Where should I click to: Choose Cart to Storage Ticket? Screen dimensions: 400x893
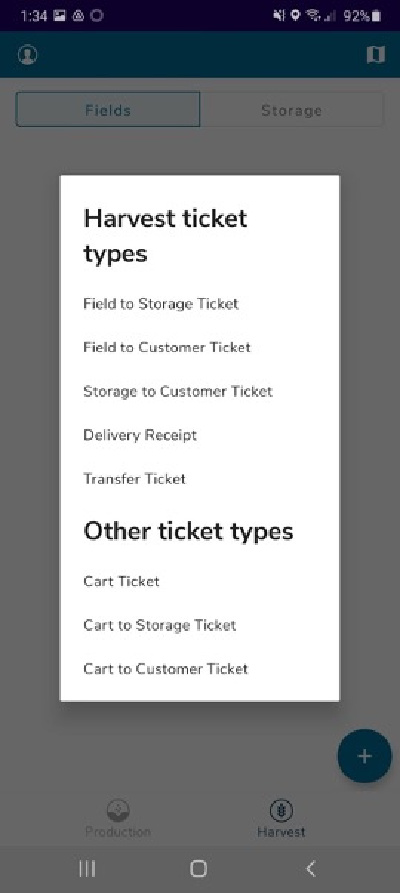(x=160, y=625)
